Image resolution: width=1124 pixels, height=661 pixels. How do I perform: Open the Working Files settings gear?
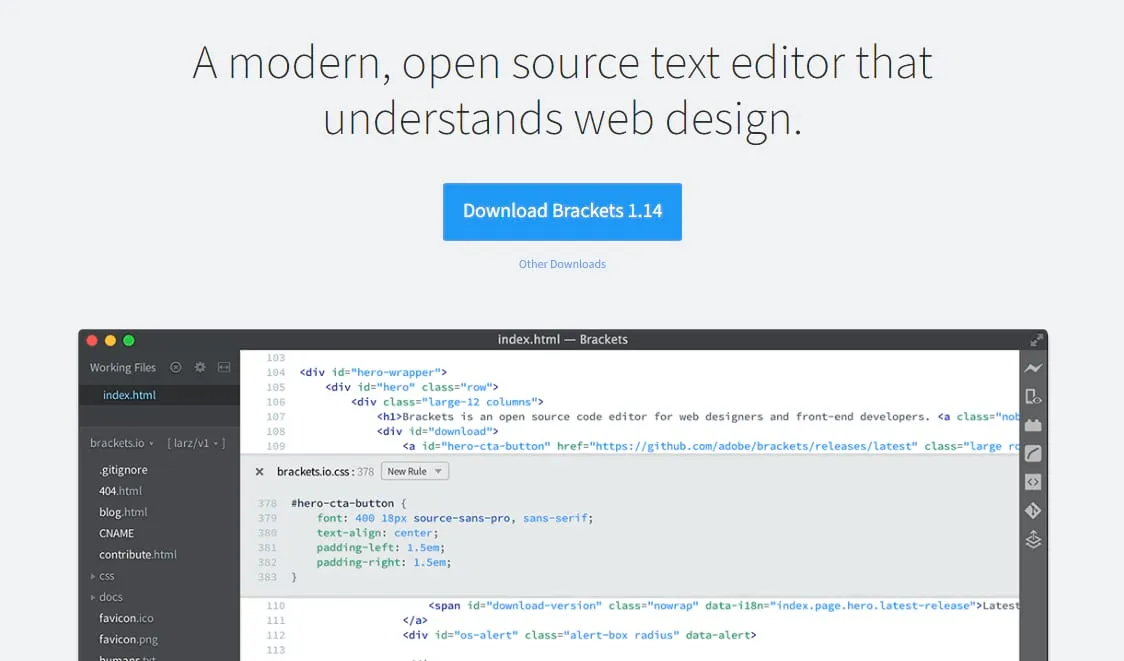point(199,367)
